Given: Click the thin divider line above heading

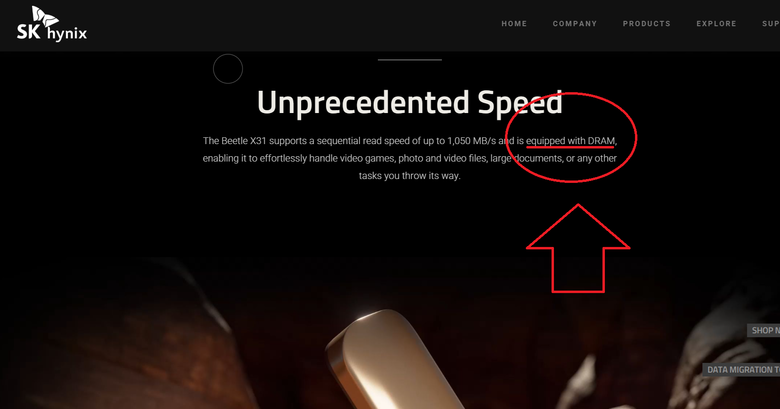Looking at the screenshot, I should (409, 60).
